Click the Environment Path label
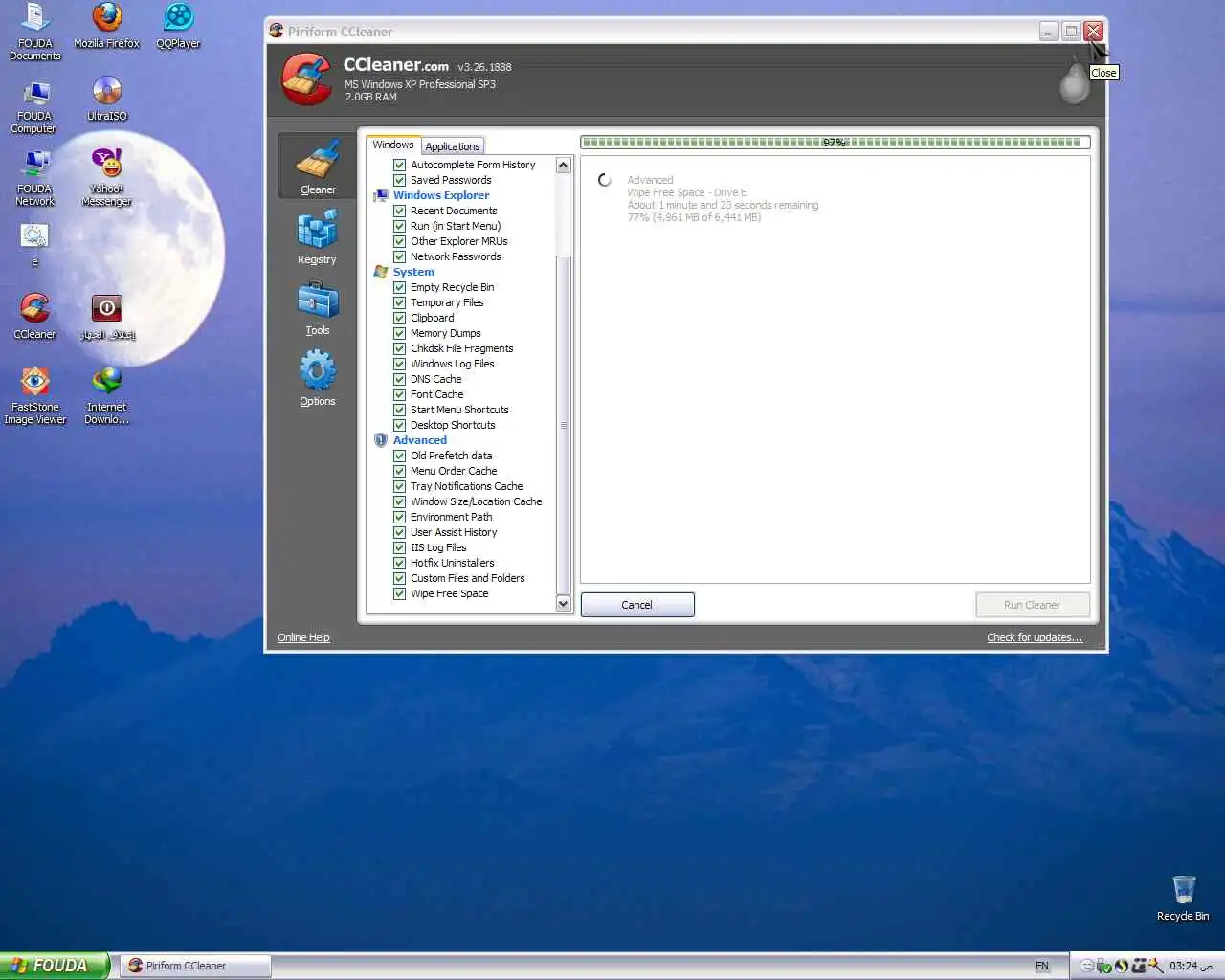The image size is (1225, 980). pos(451,517)
